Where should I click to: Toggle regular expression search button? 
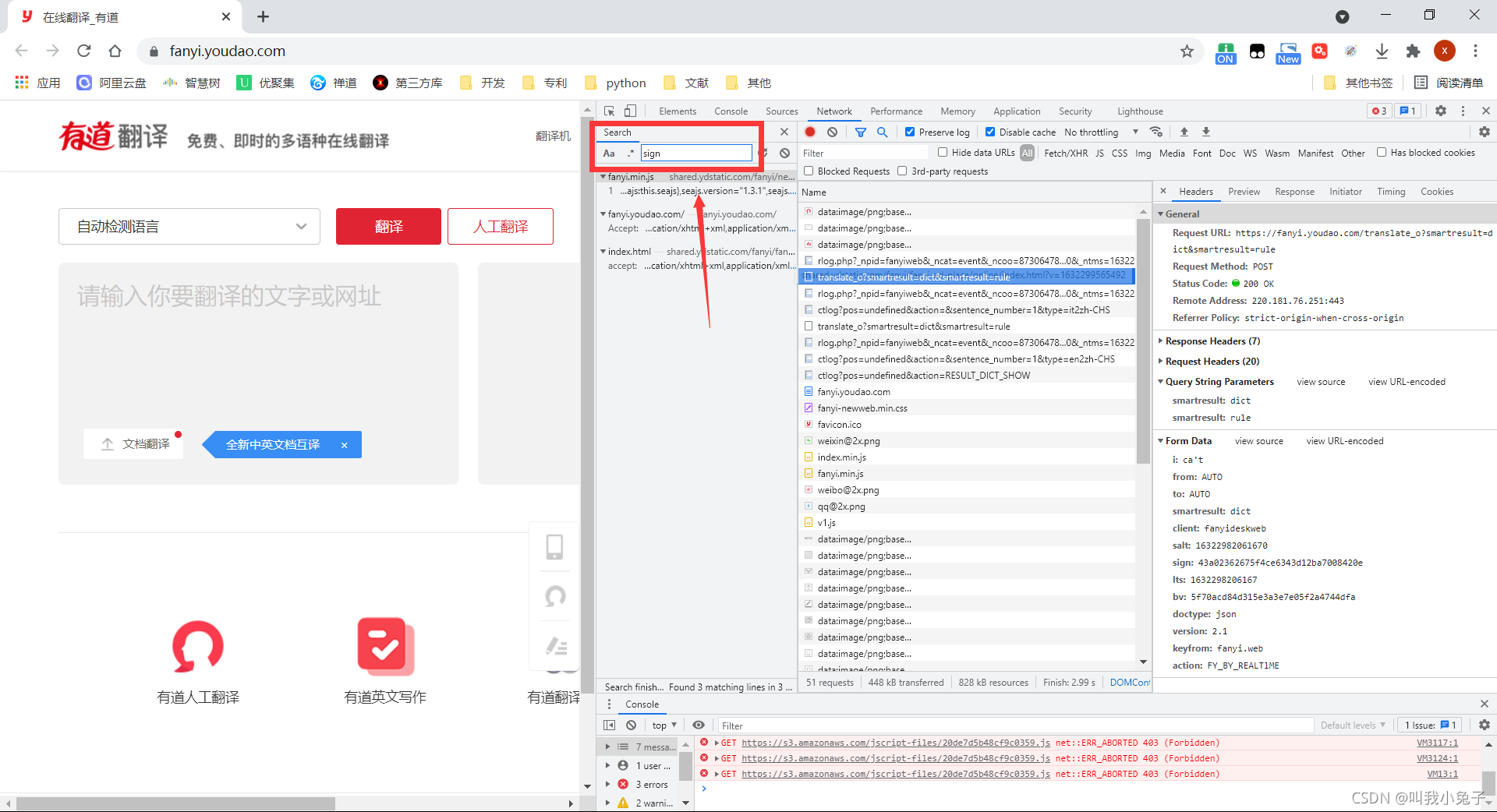coord(630,154)
